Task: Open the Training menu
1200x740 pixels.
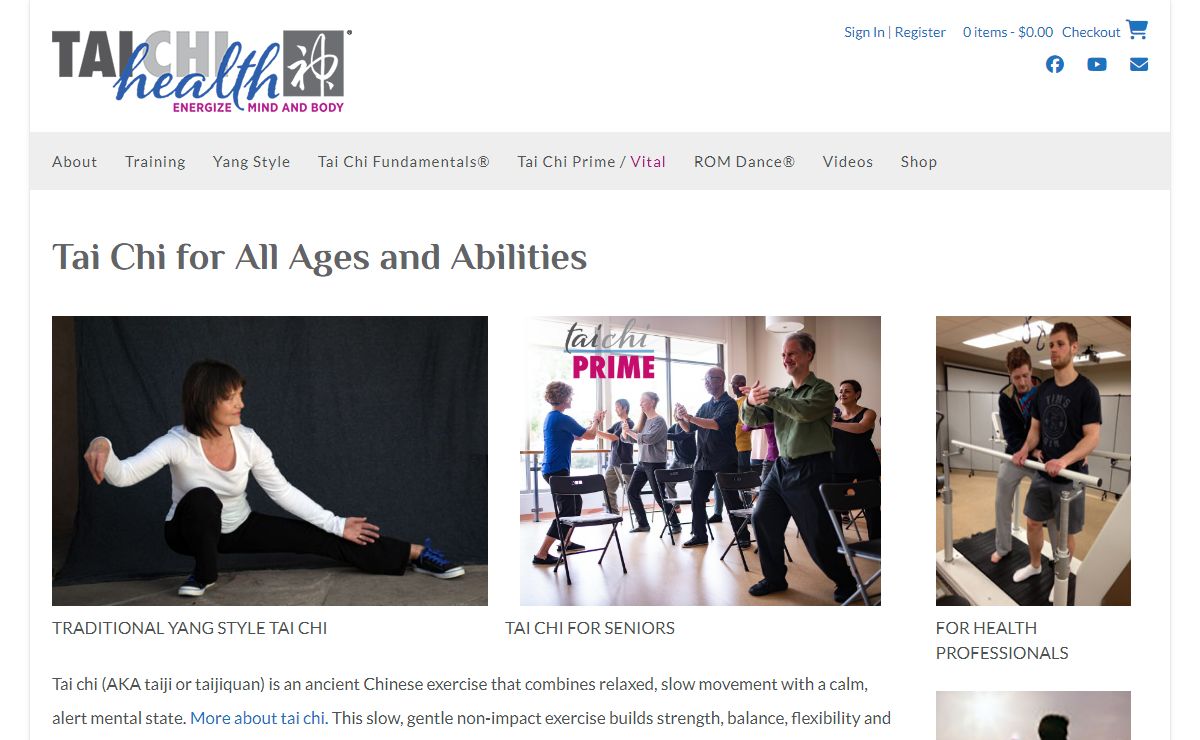Action: click(155, 161)
